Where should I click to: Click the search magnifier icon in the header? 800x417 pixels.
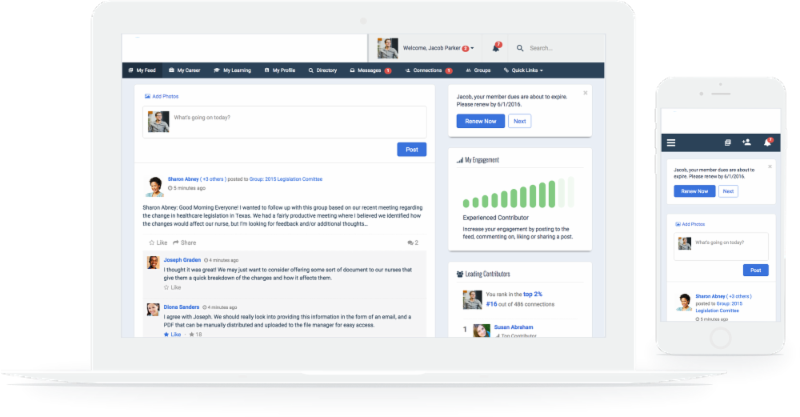[x=519, y=48]
